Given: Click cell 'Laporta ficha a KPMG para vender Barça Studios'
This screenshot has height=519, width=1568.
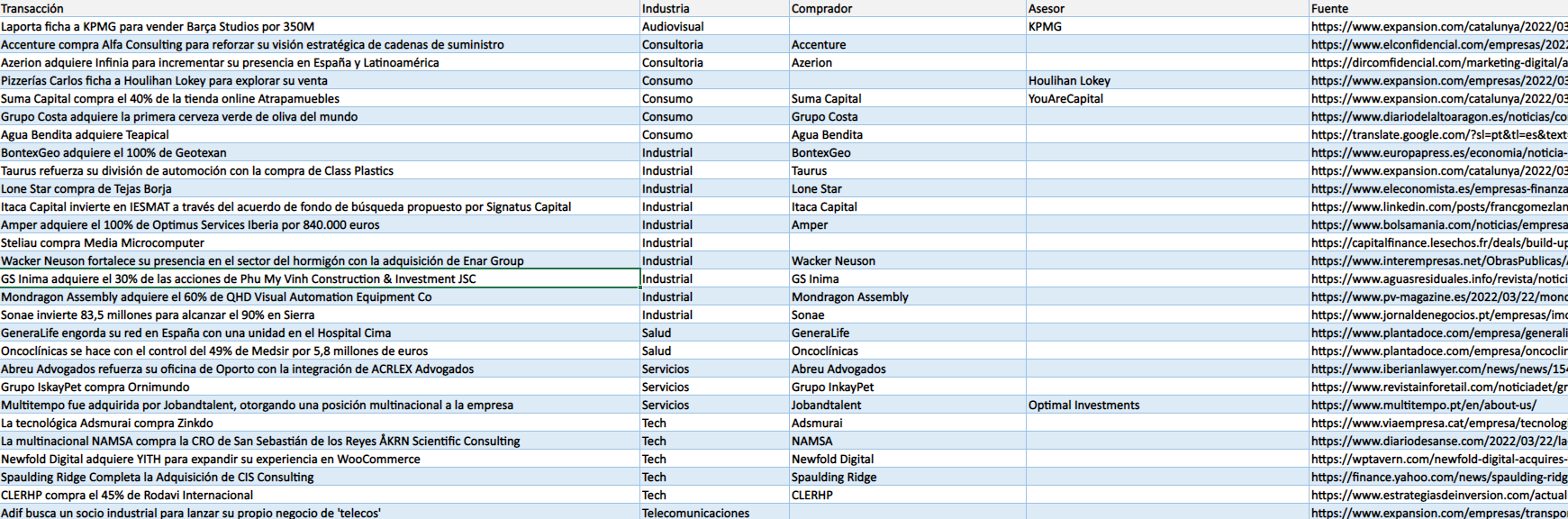Looking at the screenshot, I should click(x=320, y=26).
